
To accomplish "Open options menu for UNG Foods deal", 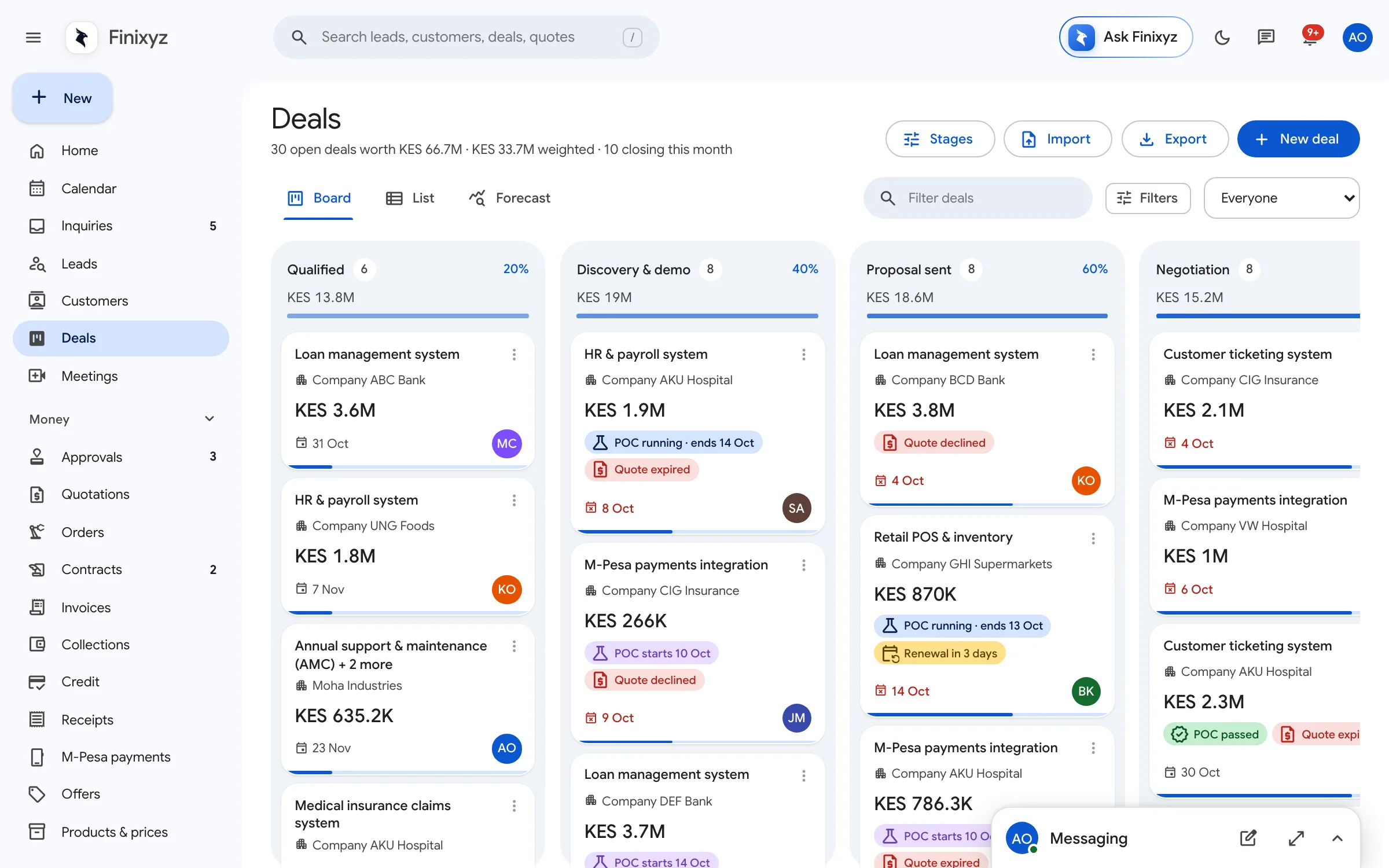I will [x=514, y=501].
